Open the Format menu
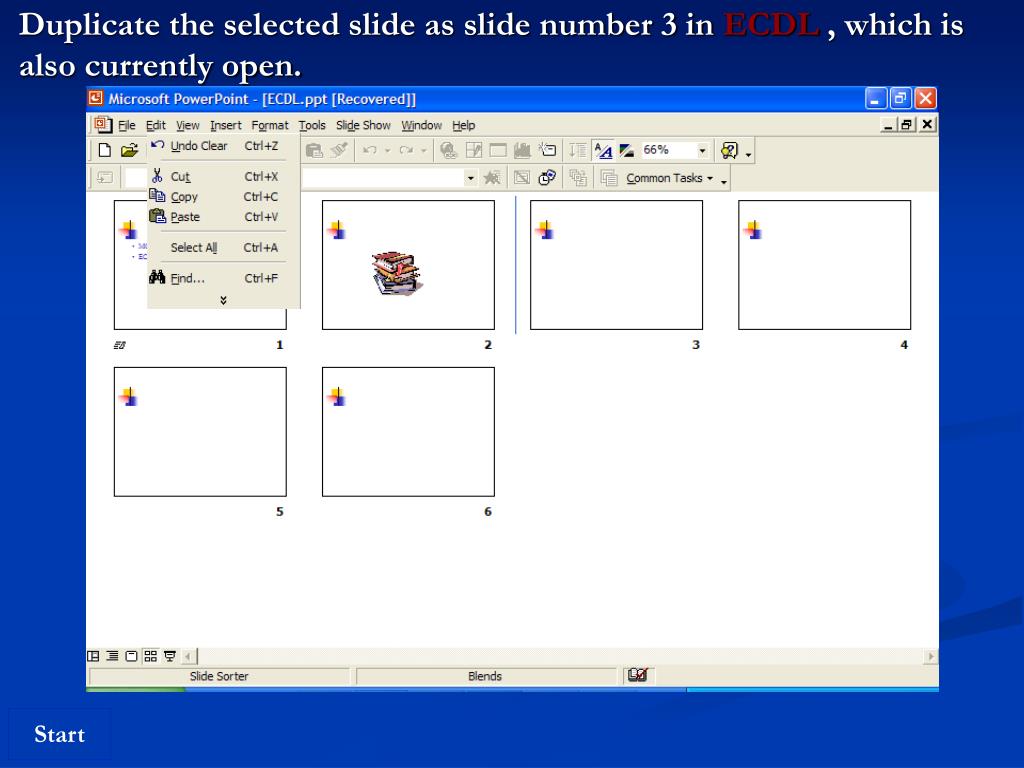Image resolution: width=1024 pixels, height=768 pixels. [x=270, y=125]
